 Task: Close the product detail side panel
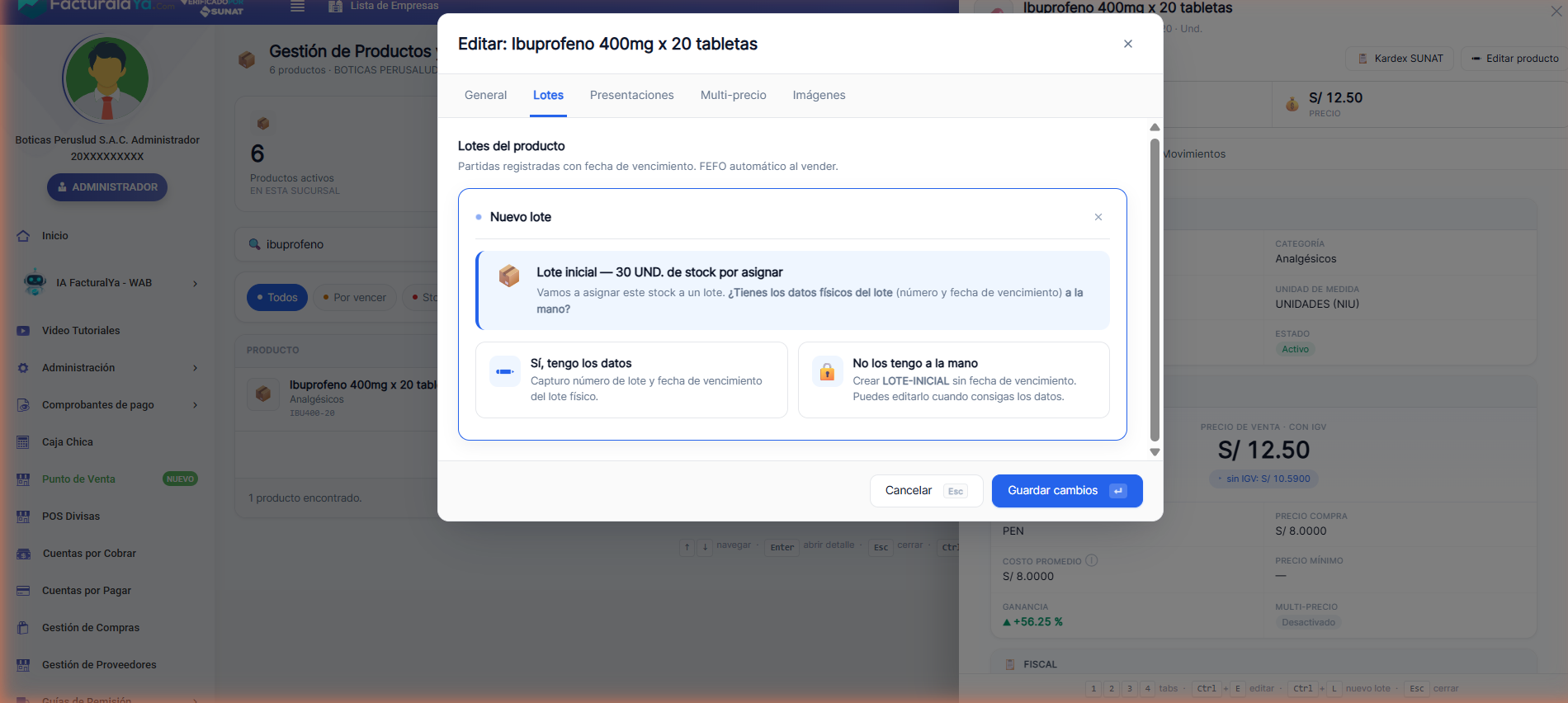(1556, 12)
